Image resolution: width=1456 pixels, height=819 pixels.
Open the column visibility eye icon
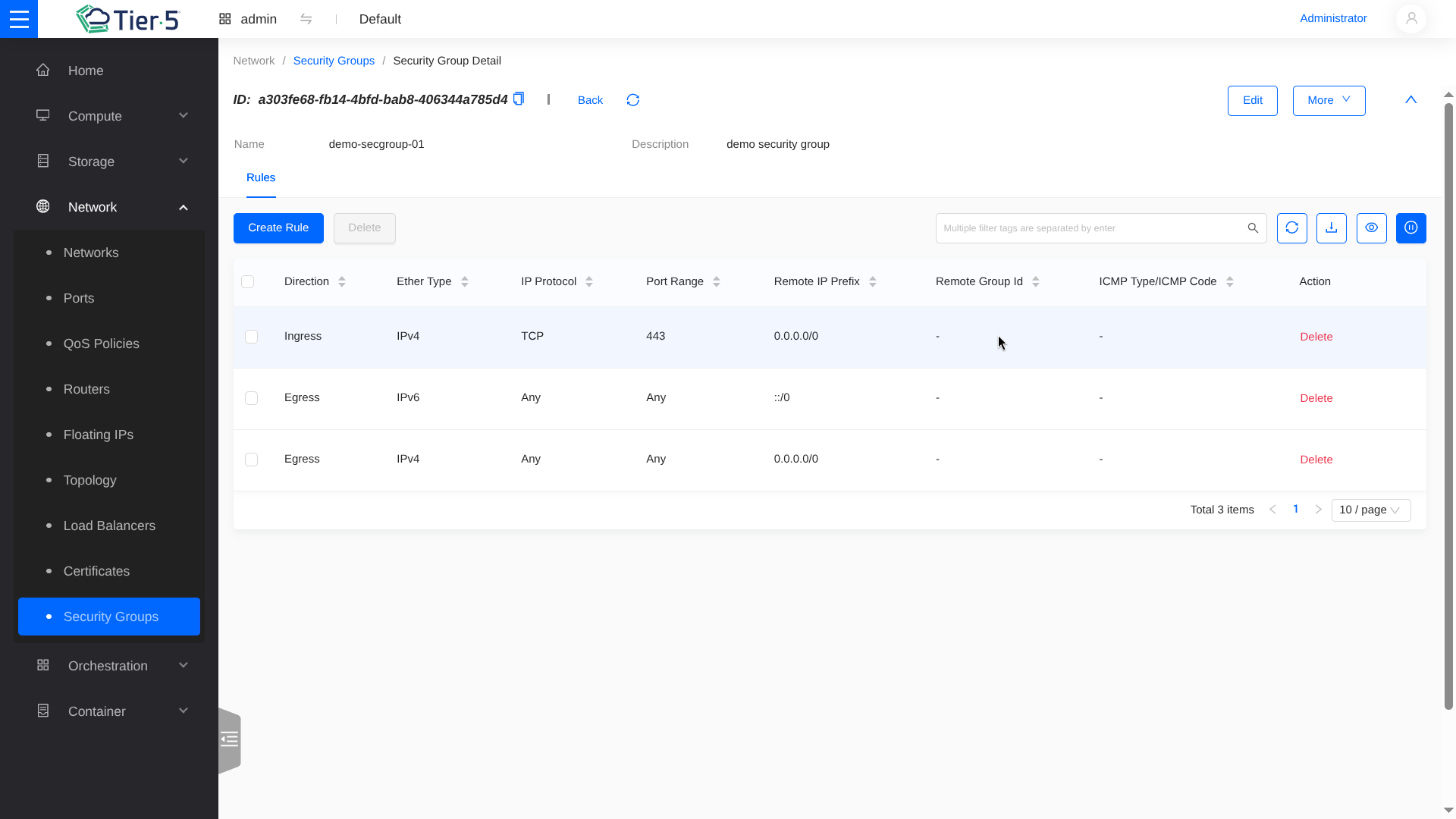(1371, 227)
